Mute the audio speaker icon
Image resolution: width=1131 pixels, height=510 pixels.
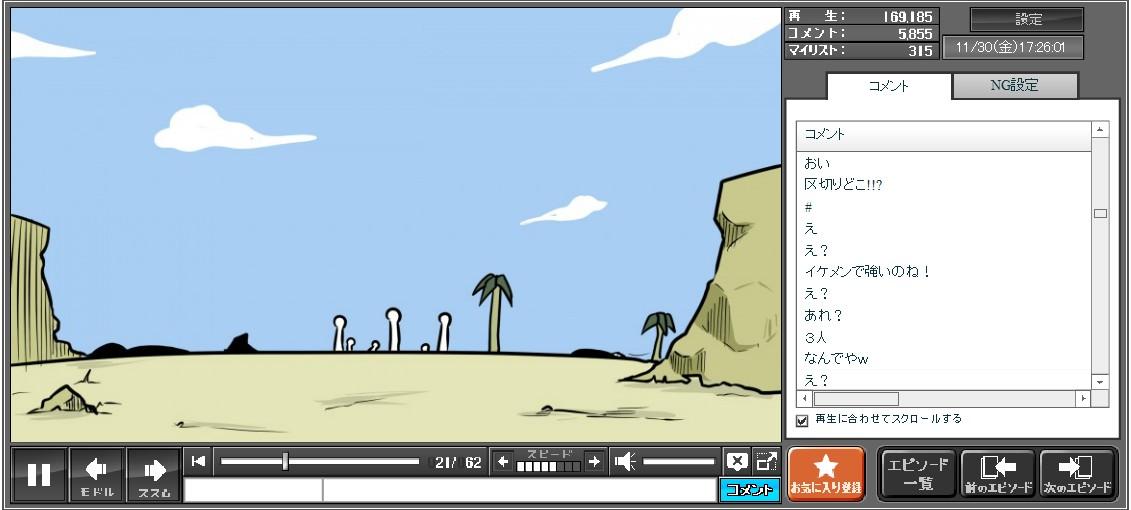click(x=625, y=462)
